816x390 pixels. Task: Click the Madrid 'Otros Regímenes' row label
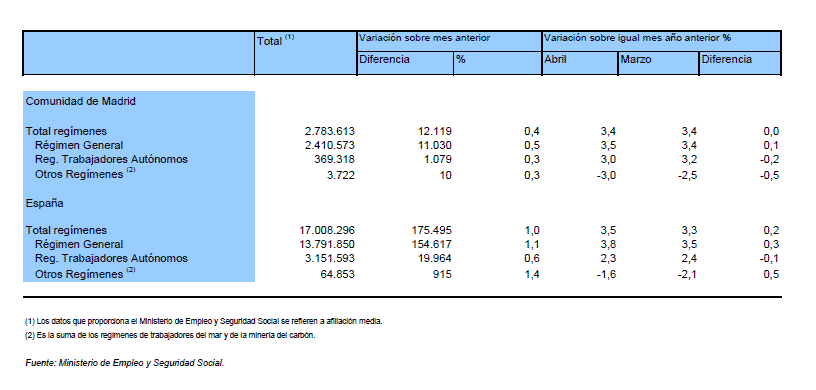pyautogui.click(x=85, y=174)
